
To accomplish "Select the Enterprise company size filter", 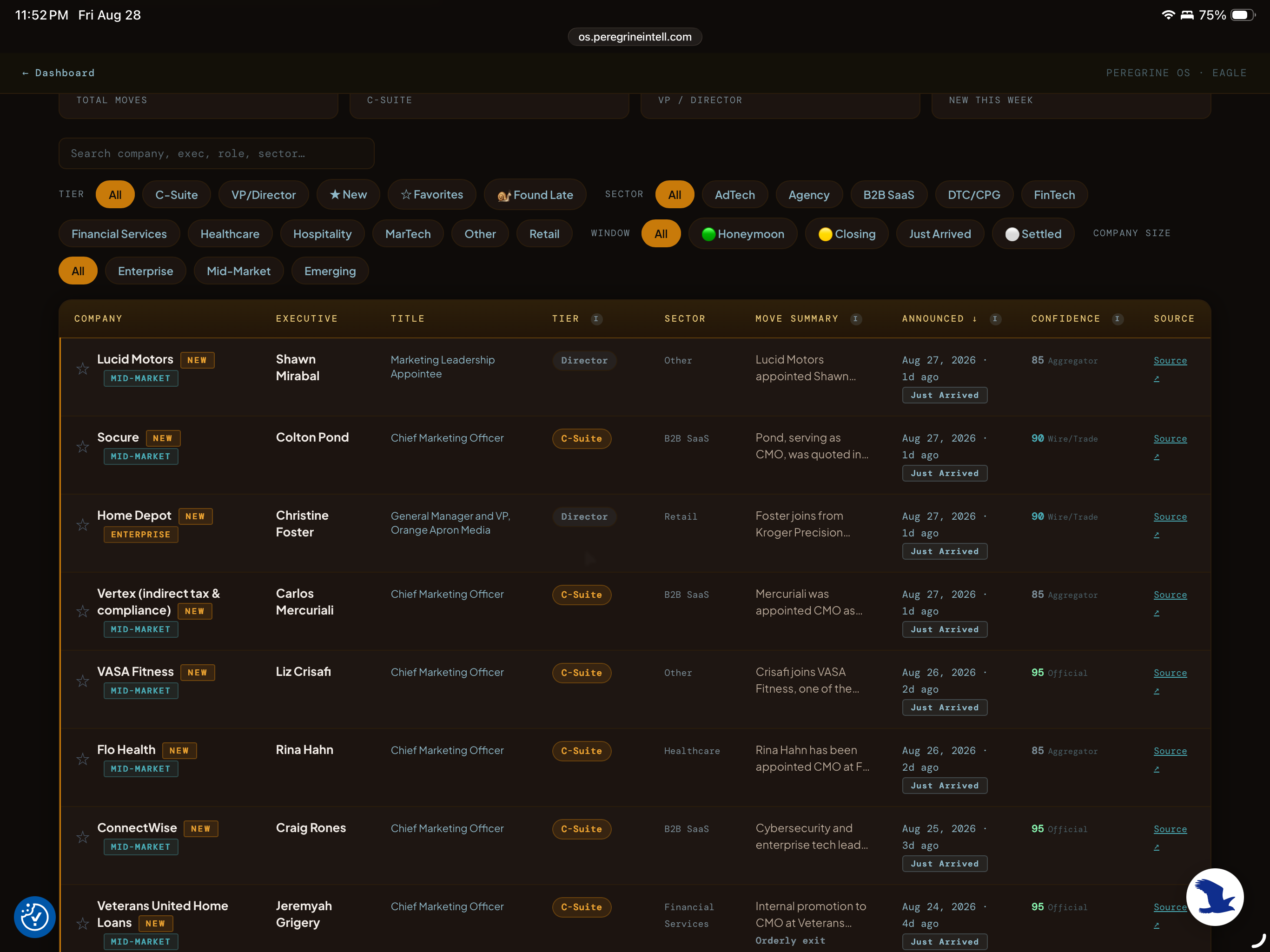I will point(145,271).
